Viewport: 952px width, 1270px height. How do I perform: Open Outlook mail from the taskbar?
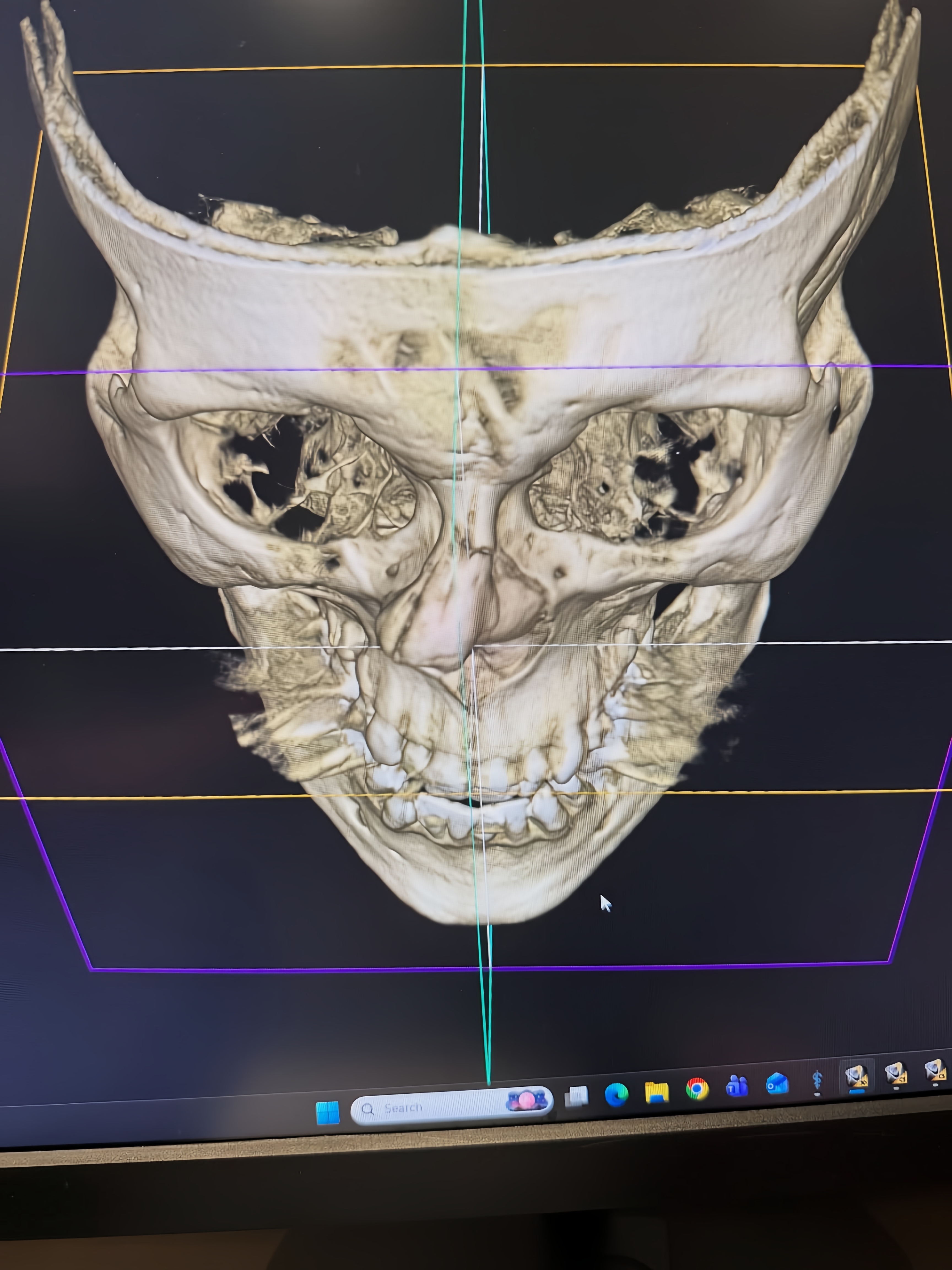coord(778,1083)
